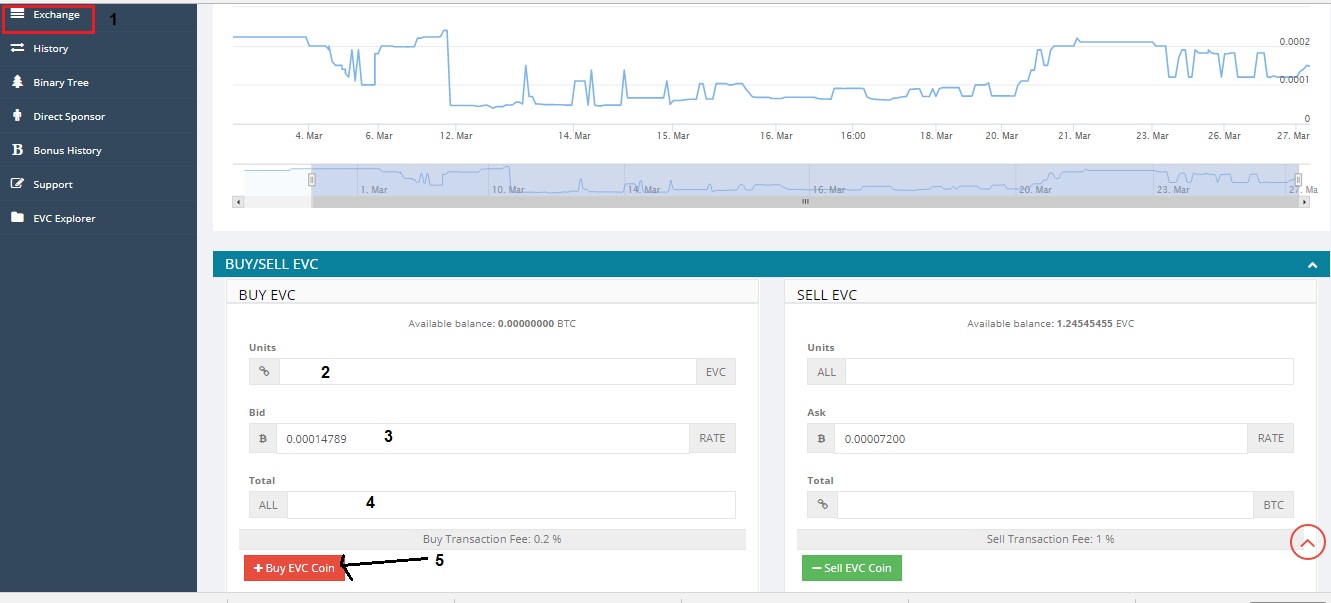
Task: Click the Direct Sponsor person icon
Action: pyautogui.click(x=17, y=116)
